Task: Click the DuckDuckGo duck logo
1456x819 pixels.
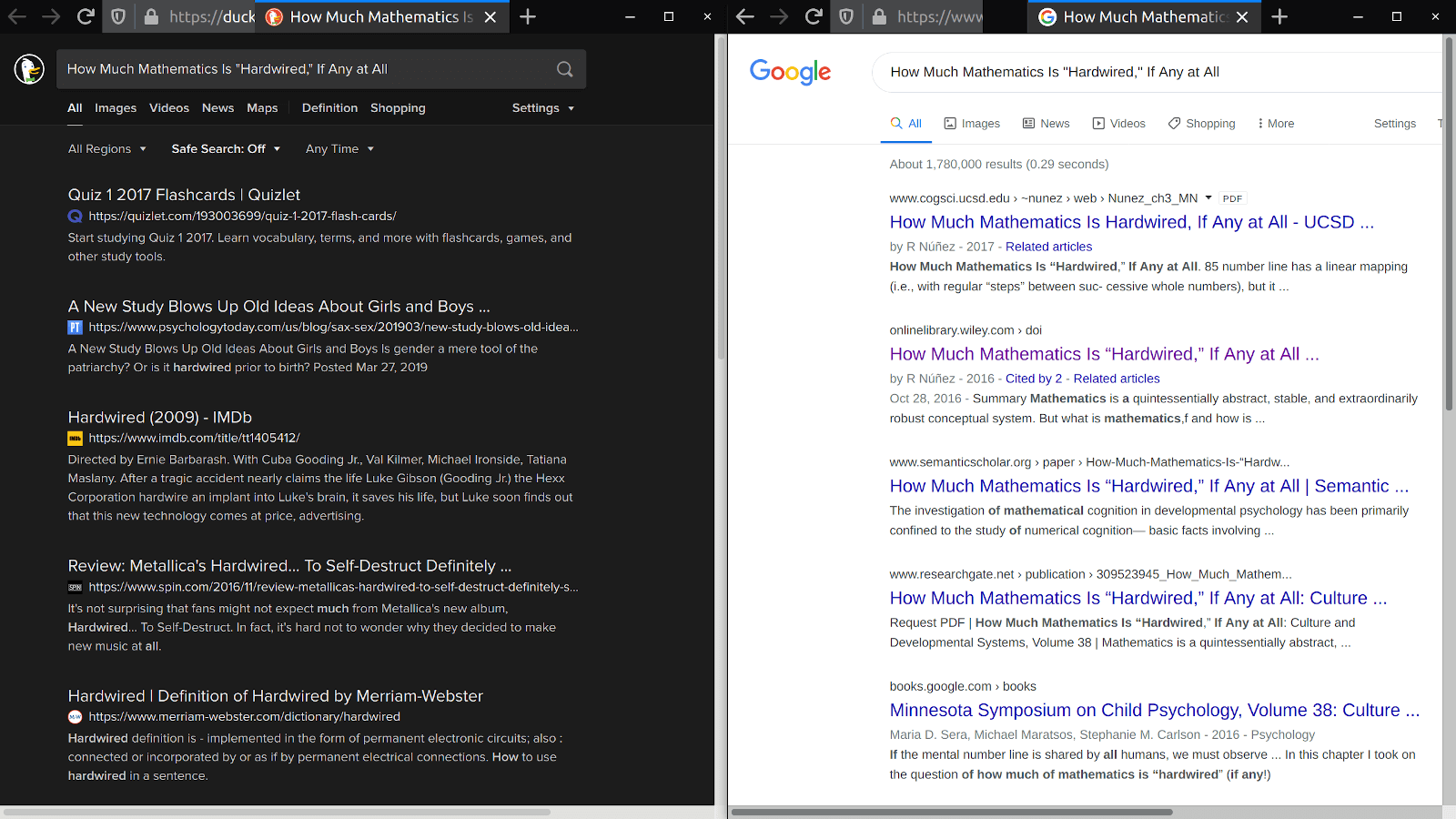Action: point(29,69)
